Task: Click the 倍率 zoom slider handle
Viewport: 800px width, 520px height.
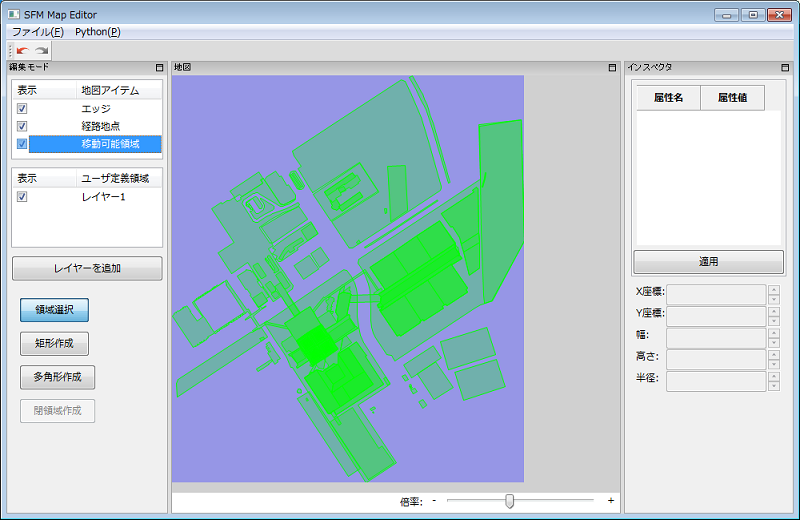Action: click(x=509, y=501)
